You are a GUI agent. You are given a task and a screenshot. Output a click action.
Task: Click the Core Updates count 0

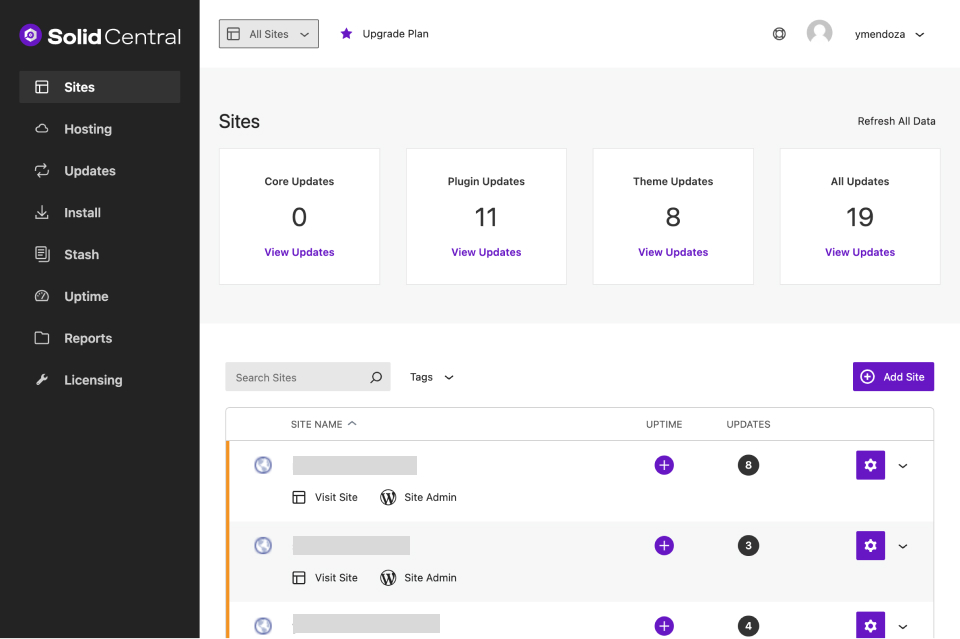(299, 217)
